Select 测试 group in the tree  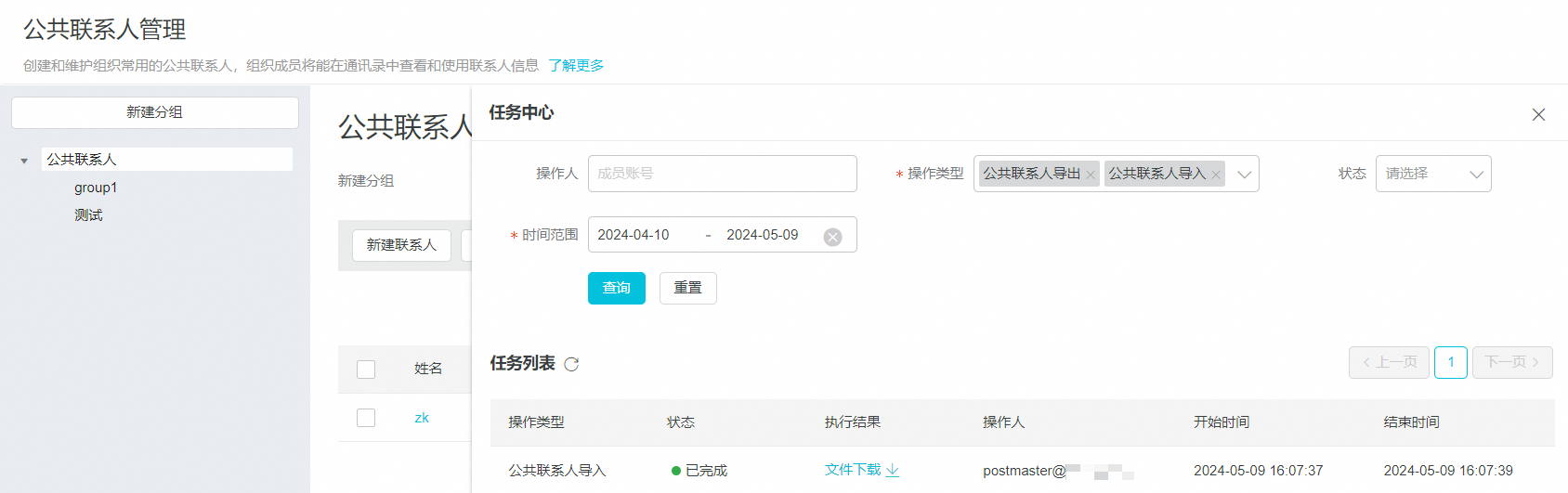pyautogui.click(x=88, y=215)
